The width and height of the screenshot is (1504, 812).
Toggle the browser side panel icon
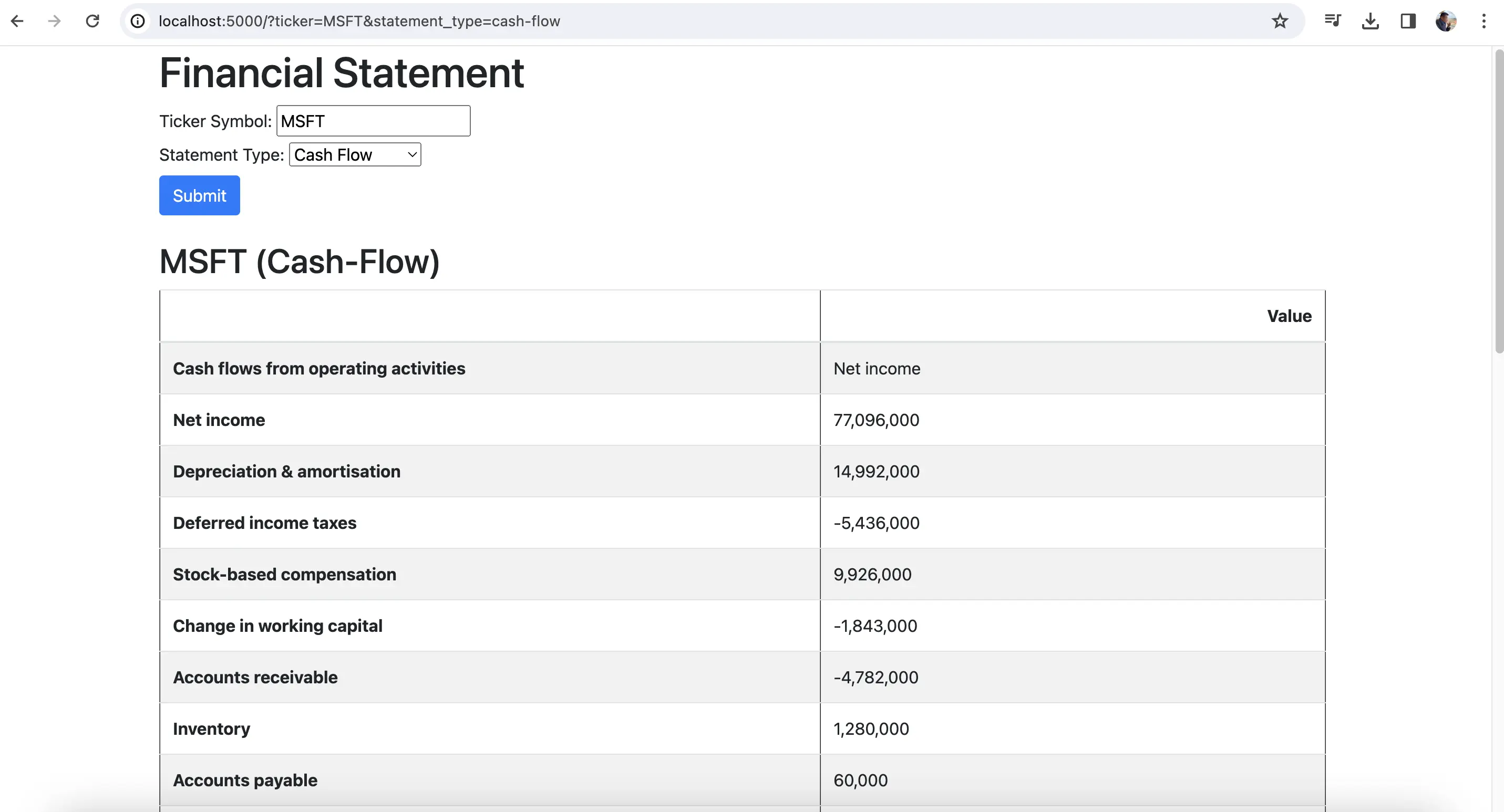tap(1408, 22)
